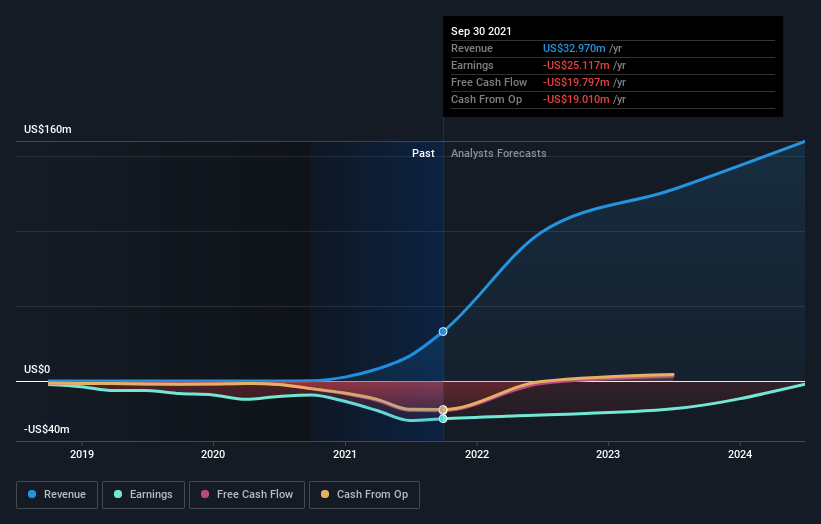This screenshot has height=524, width=821.
Task: Select the blue Revenue data point marker
Action: point(443,331)
